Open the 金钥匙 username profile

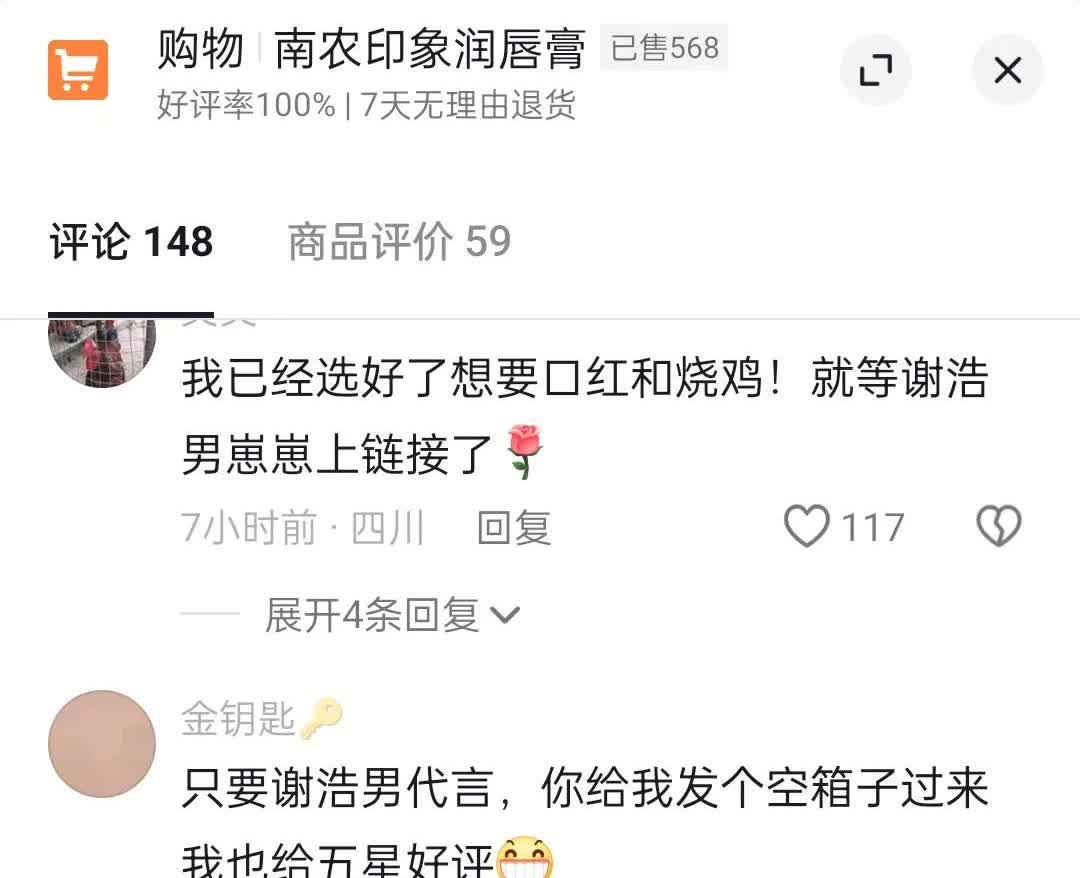point(238,718)
